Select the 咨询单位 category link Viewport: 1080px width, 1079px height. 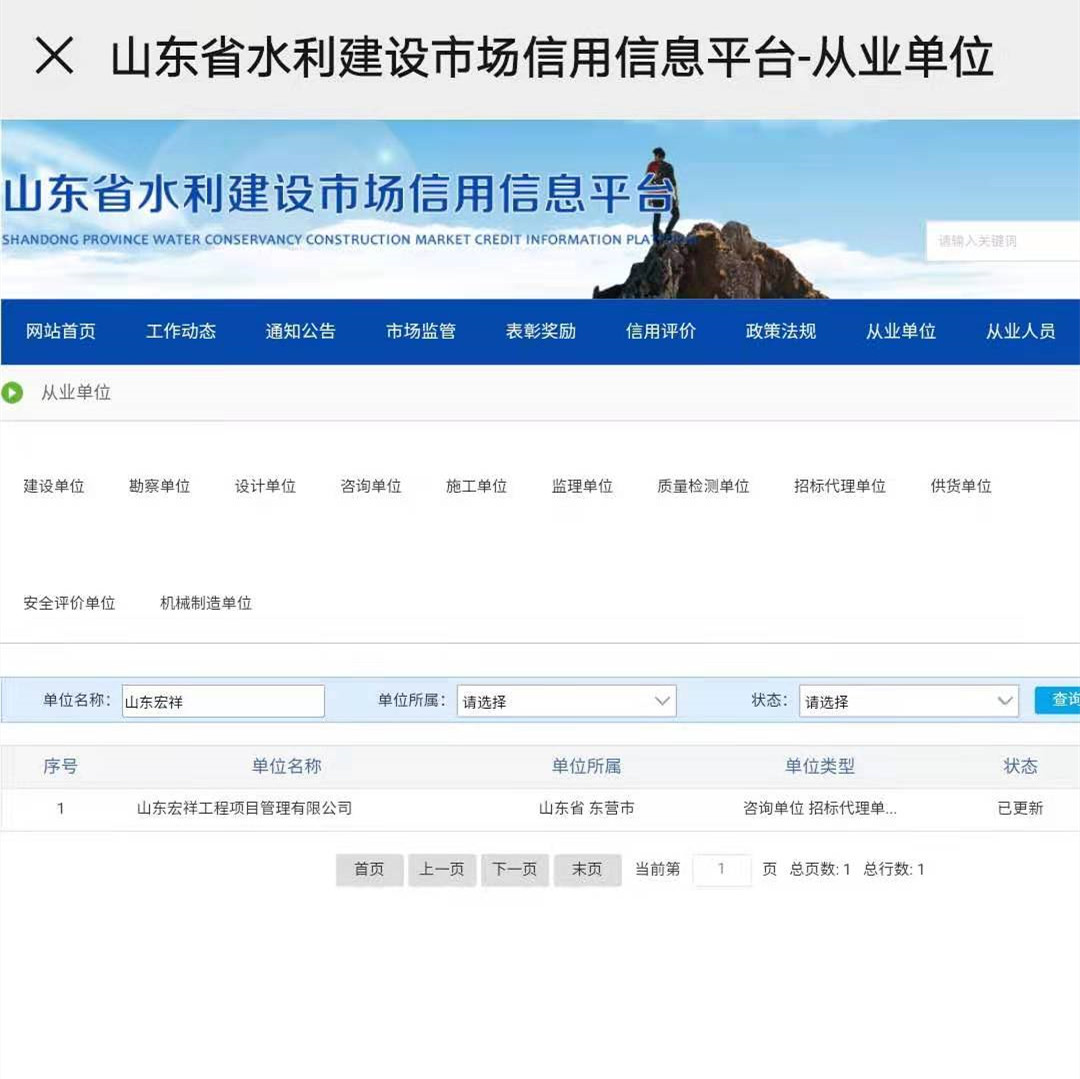point(371,486)
